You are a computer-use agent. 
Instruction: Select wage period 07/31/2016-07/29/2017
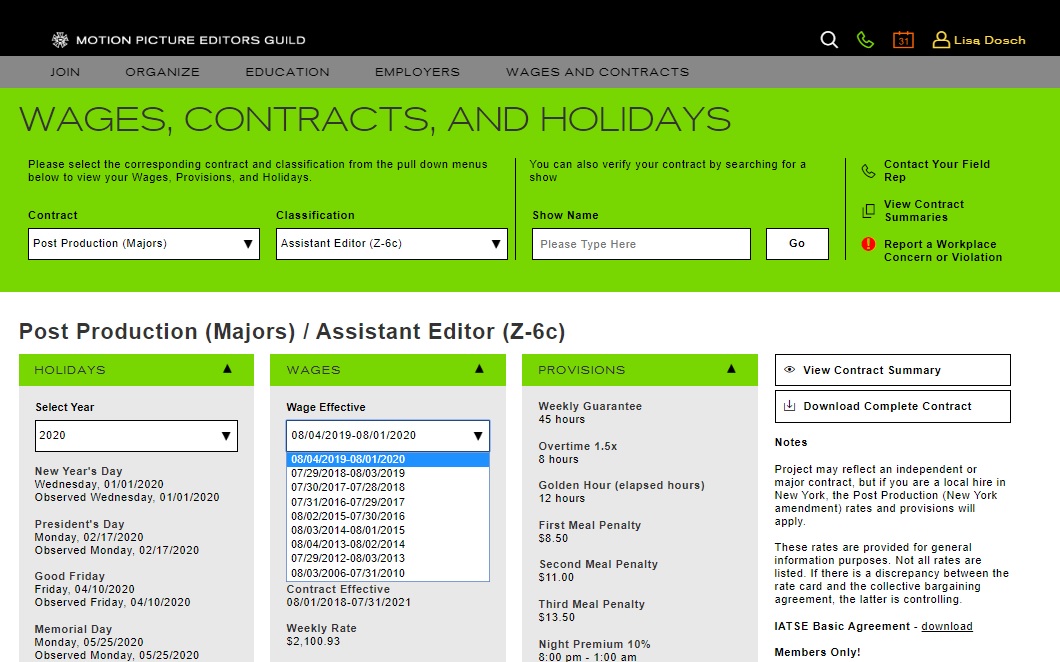388,502
